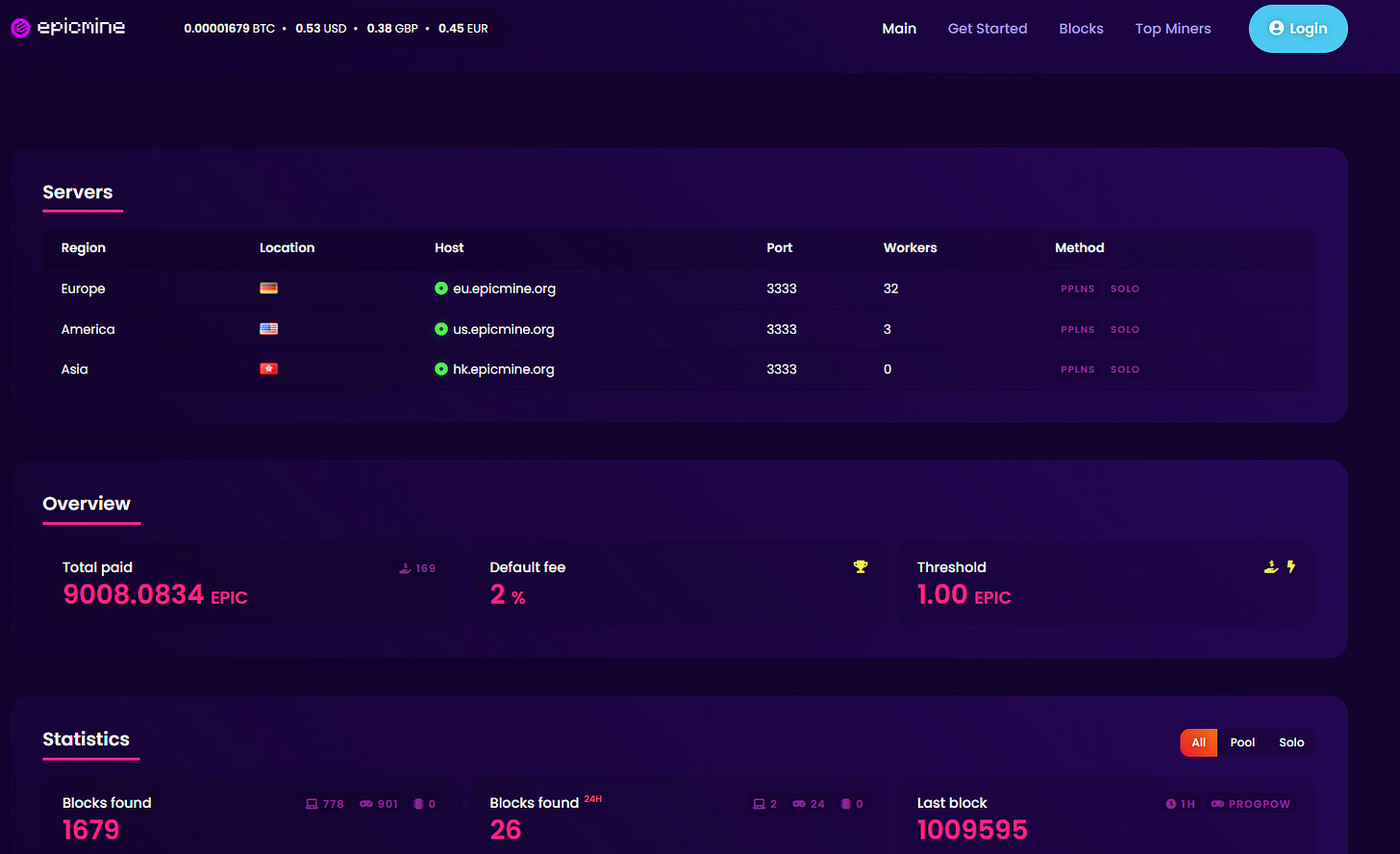Click the Port column header
1400x854 pixels.
click(x=780, y=248)
